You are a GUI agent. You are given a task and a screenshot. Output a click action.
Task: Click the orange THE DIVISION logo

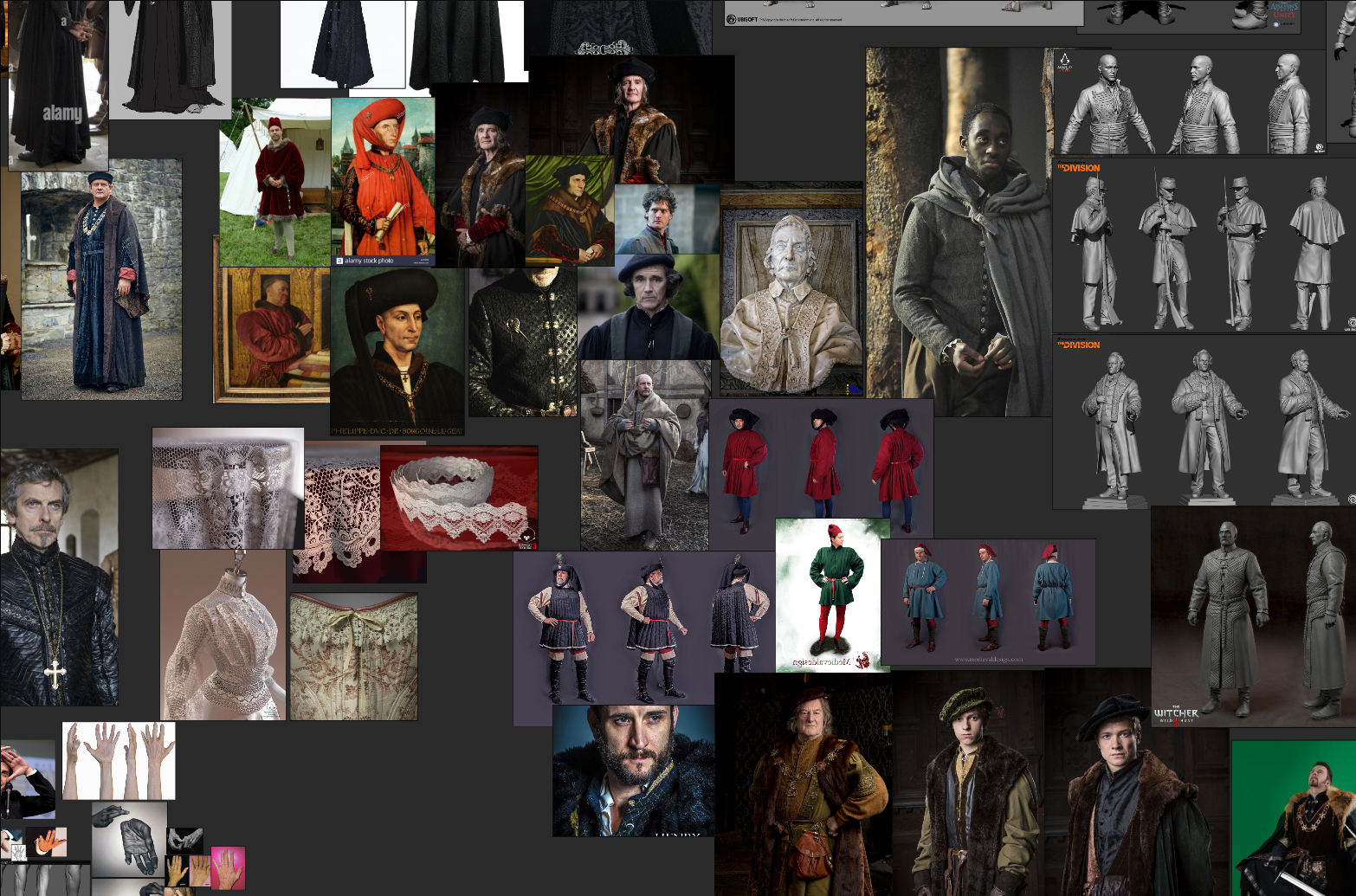coord(1078,168)
